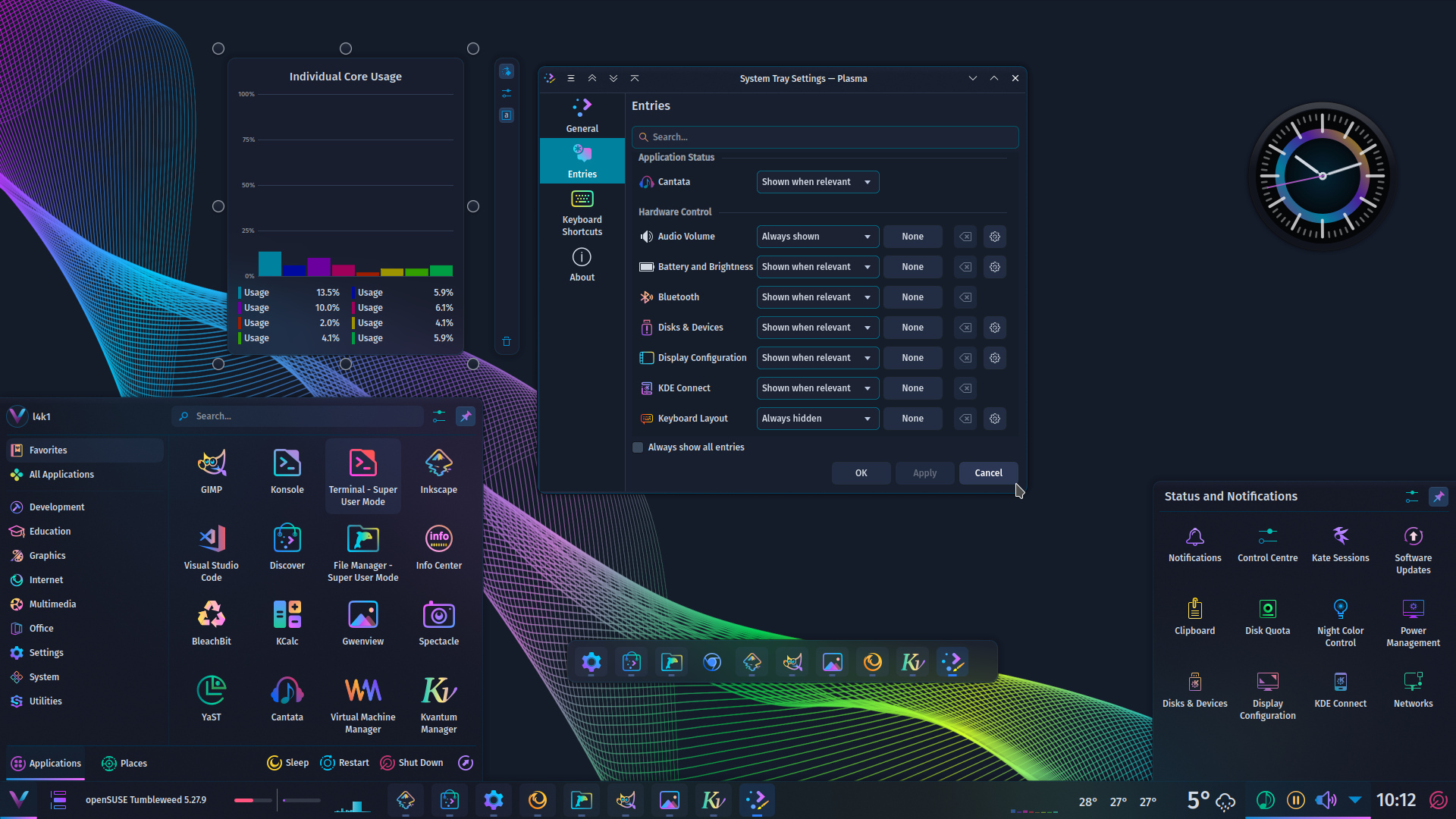The width and height of the screenshot is (1456, 819).
Task: Click the analog clock widget
Action: [1323, 176]
